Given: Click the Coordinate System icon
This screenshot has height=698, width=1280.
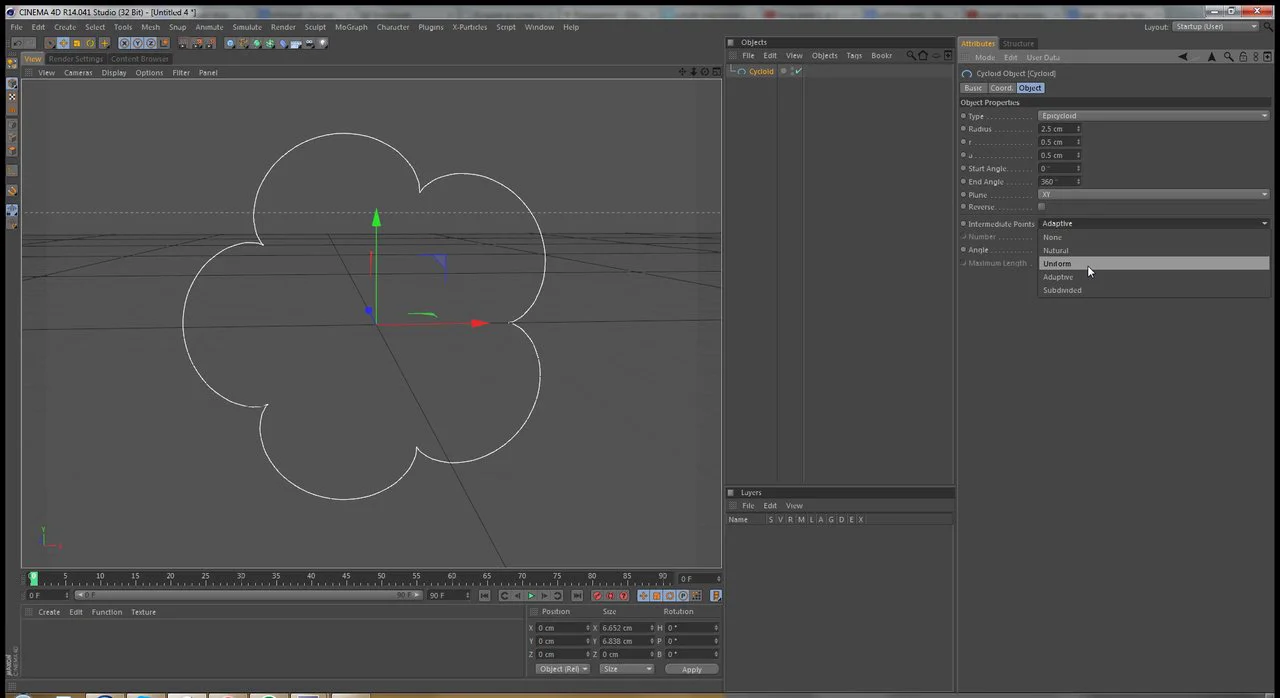Looking at the screenshot, I should tap(165, 43).
